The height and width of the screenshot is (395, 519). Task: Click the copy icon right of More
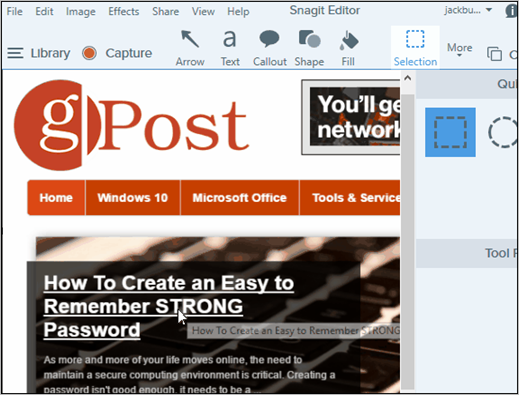click(x=494, y=54)
